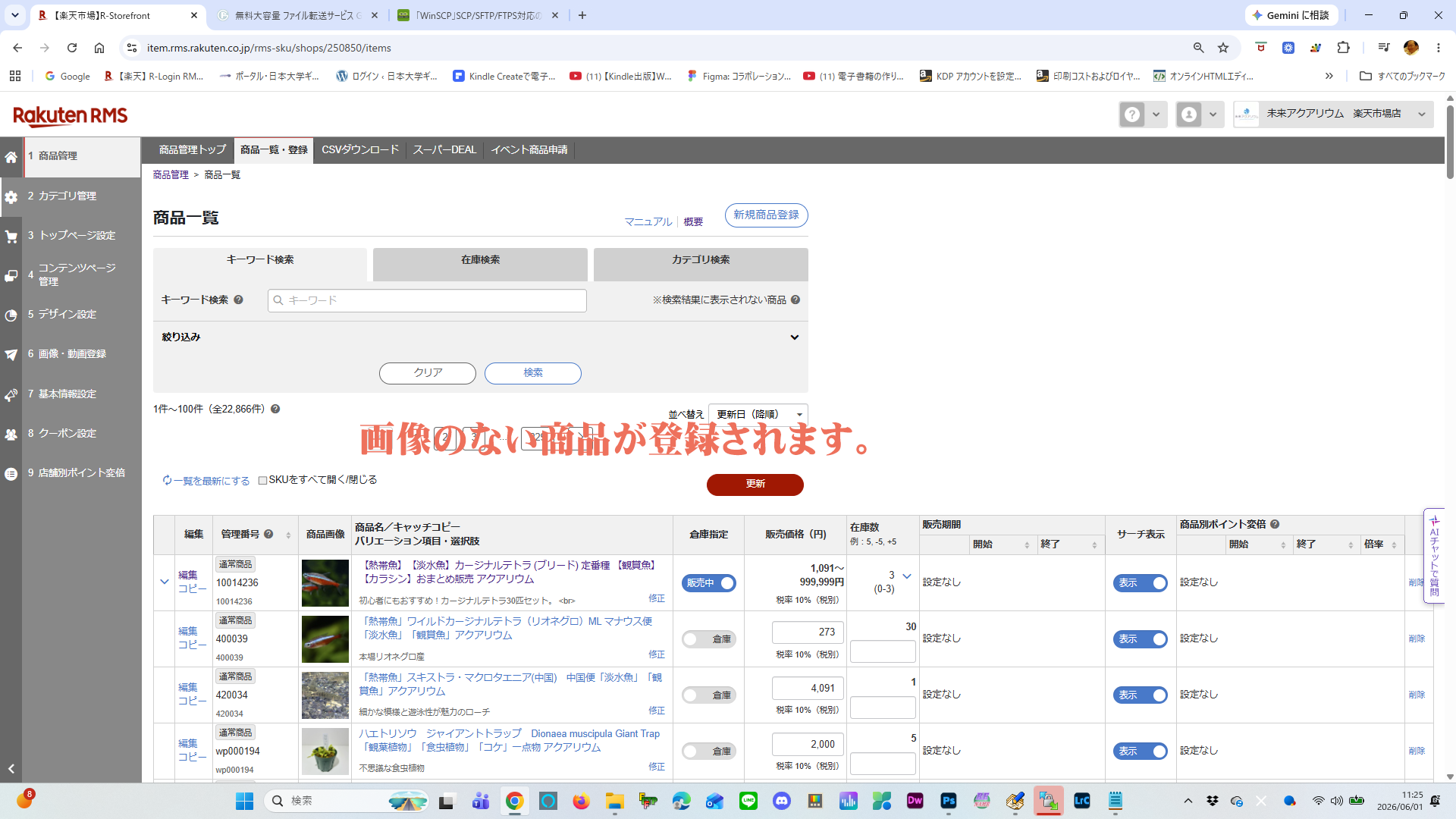The height and width of the screenshot is (819, 1456).
Task: Bookmark this page with the star icon
Action: click(1223, 48)
